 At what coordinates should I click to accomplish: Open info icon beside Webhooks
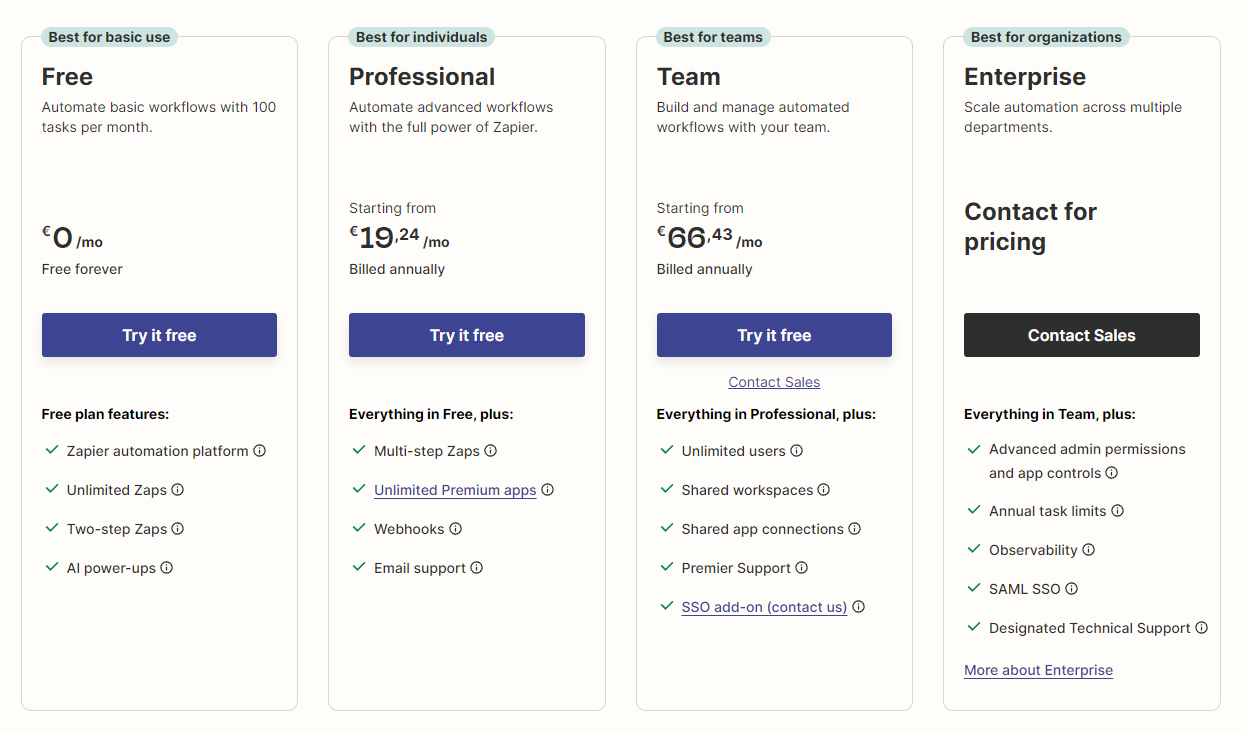click(x=456, y=529)
